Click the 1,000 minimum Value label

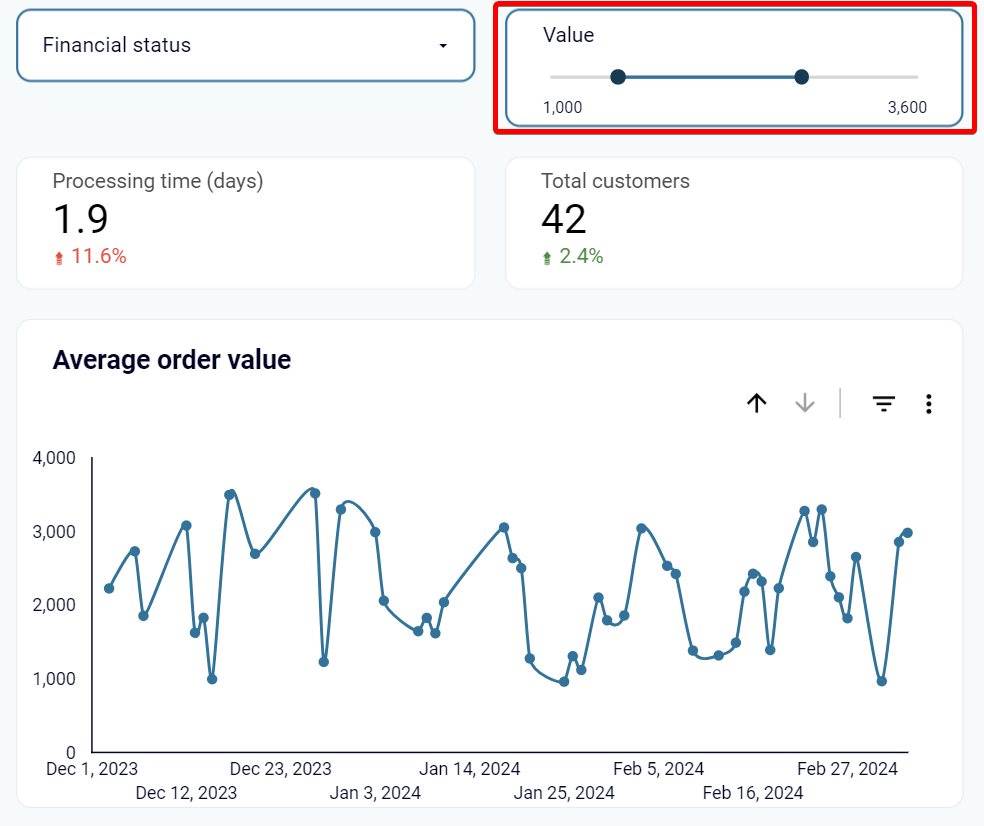point(562,107)
